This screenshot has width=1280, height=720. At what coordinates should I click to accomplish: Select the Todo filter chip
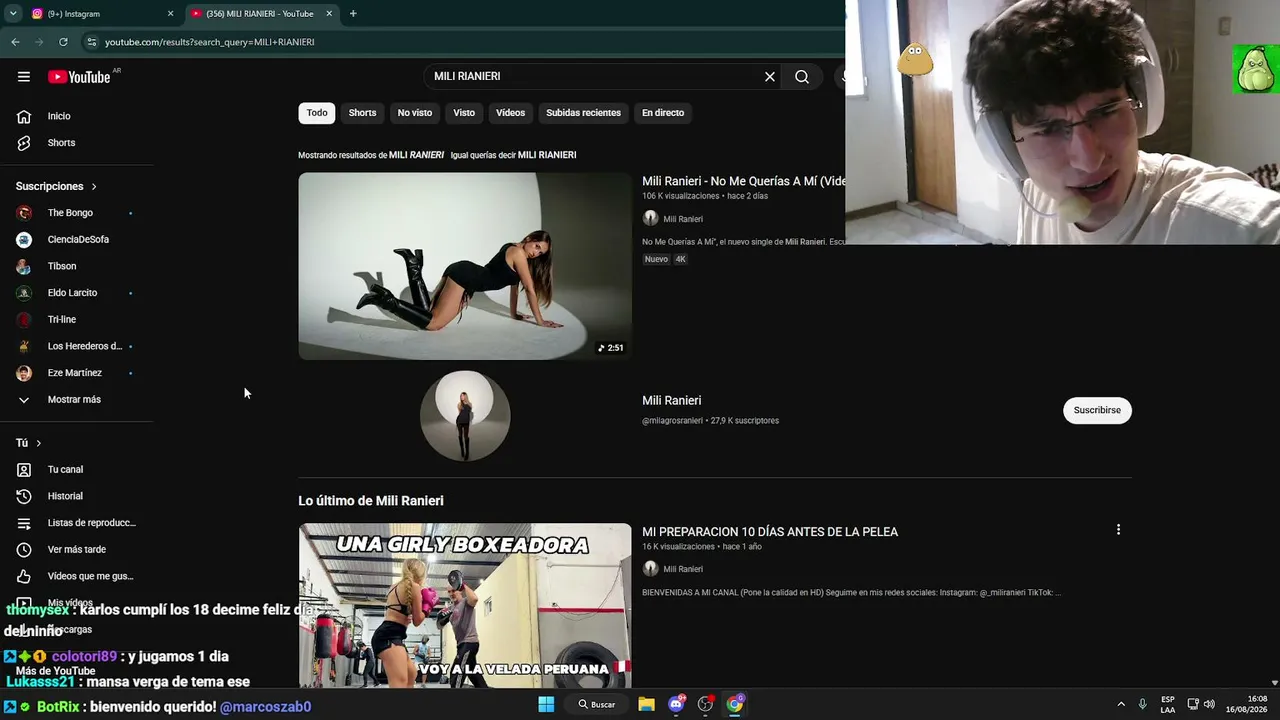pyautogui.click(x=317, y=113)
